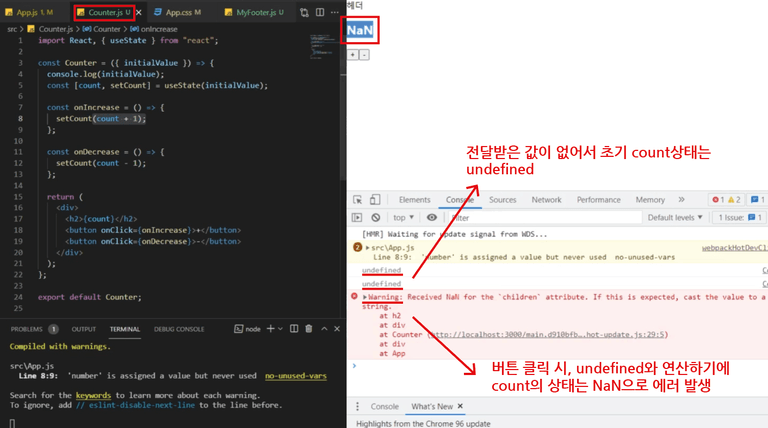Kill terminal with the trash icon
768x428 pixels.
[x=309, y=329]
